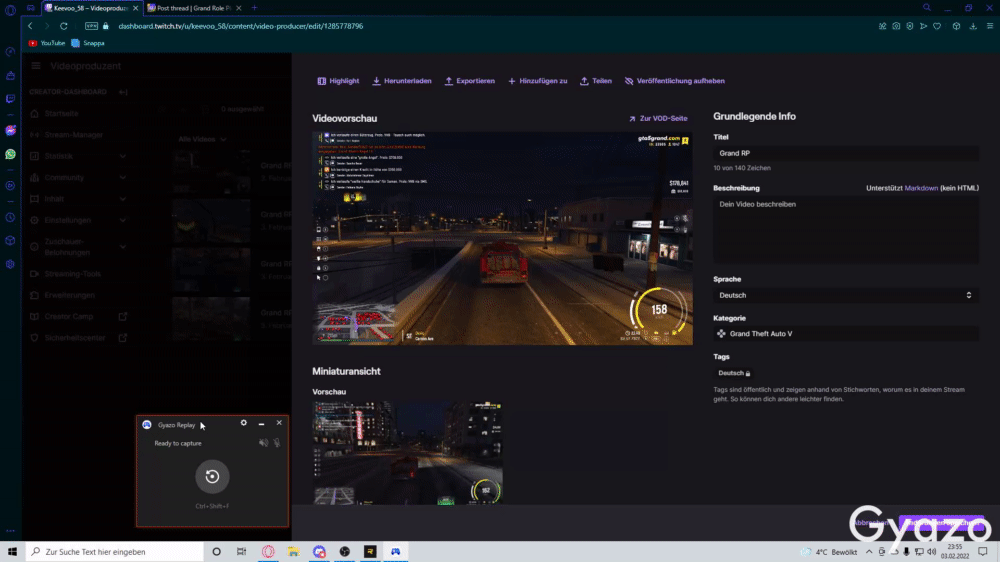Open the Exportieren option
Image resolution: width=1000 pixels, height=562 pixels.
(x=469, y=81)
